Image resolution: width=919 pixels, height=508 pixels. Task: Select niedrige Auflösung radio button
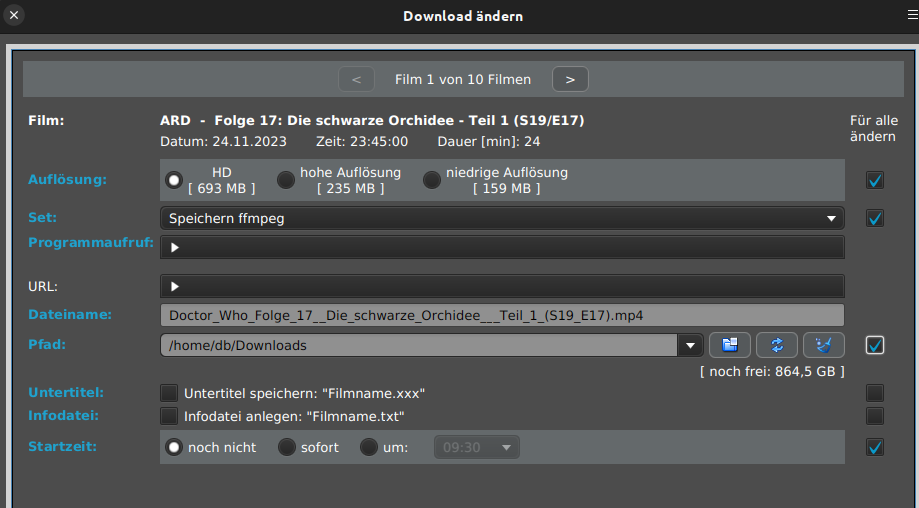click(x=432, y=180)
